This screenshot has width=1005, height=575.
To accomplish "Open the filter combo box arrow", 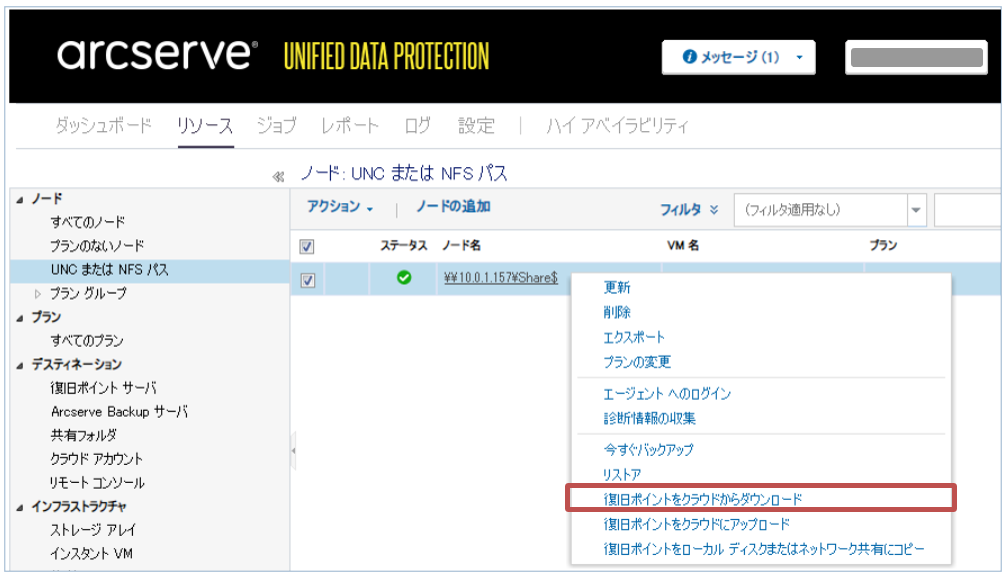I will point(917,210).
